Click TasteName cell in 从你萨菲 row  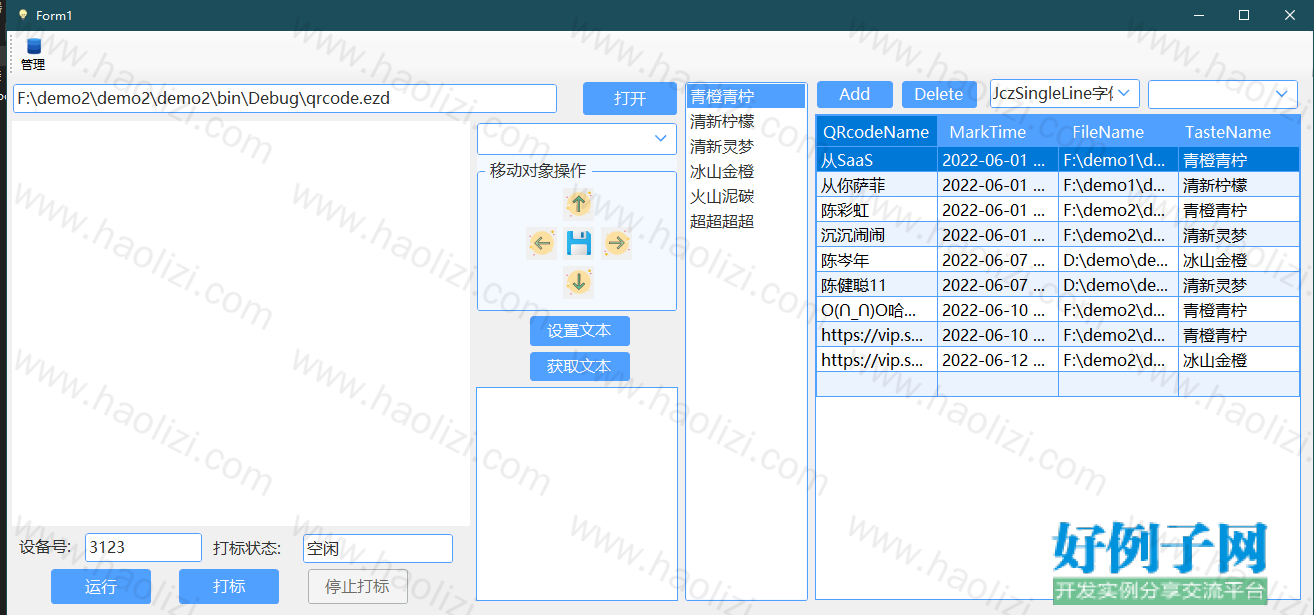pyautogui.click(x=1239, y=185)
